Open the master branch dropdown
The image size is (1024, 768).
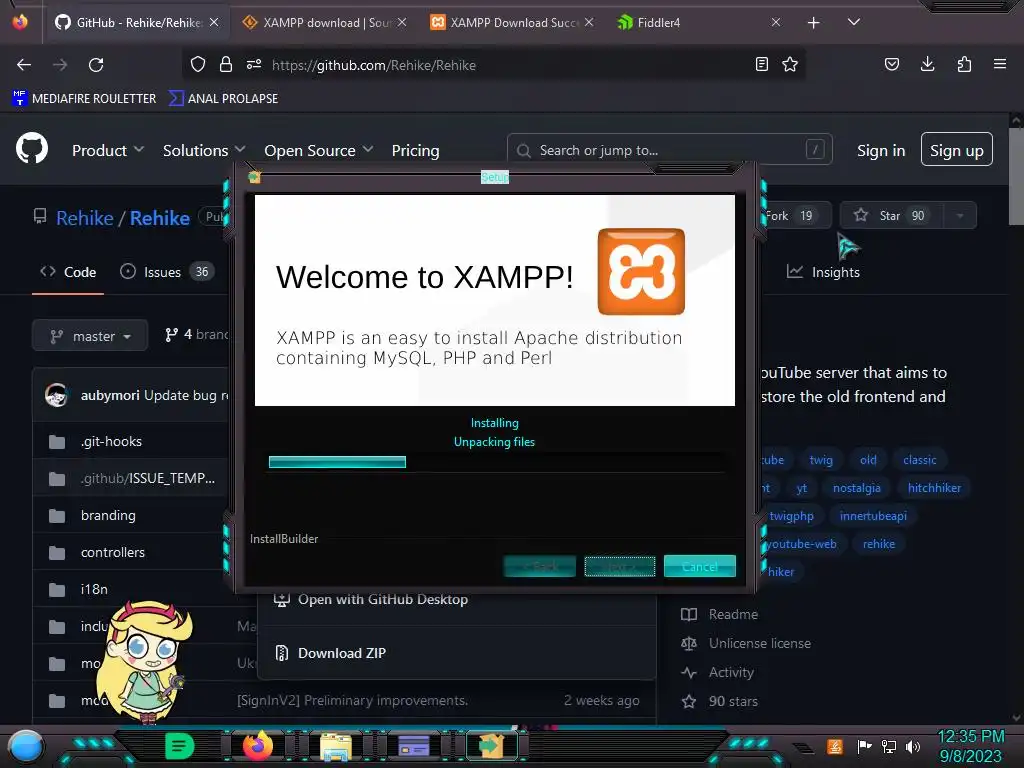pos(90,336)
